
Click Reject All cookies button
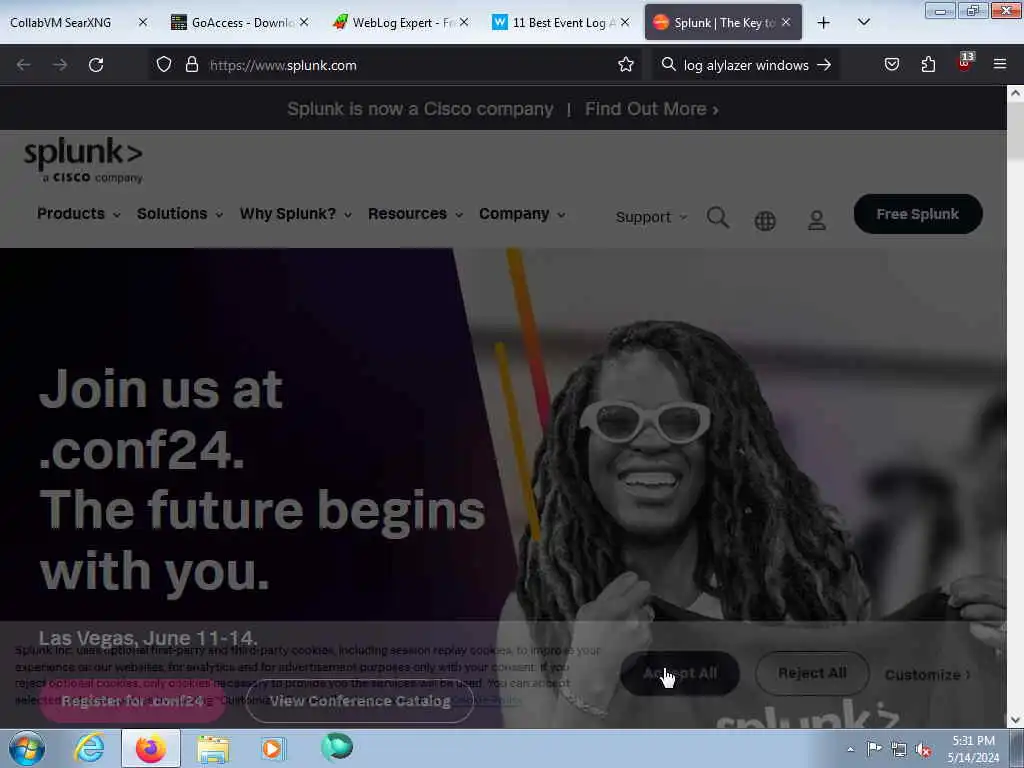pos(812,673)
